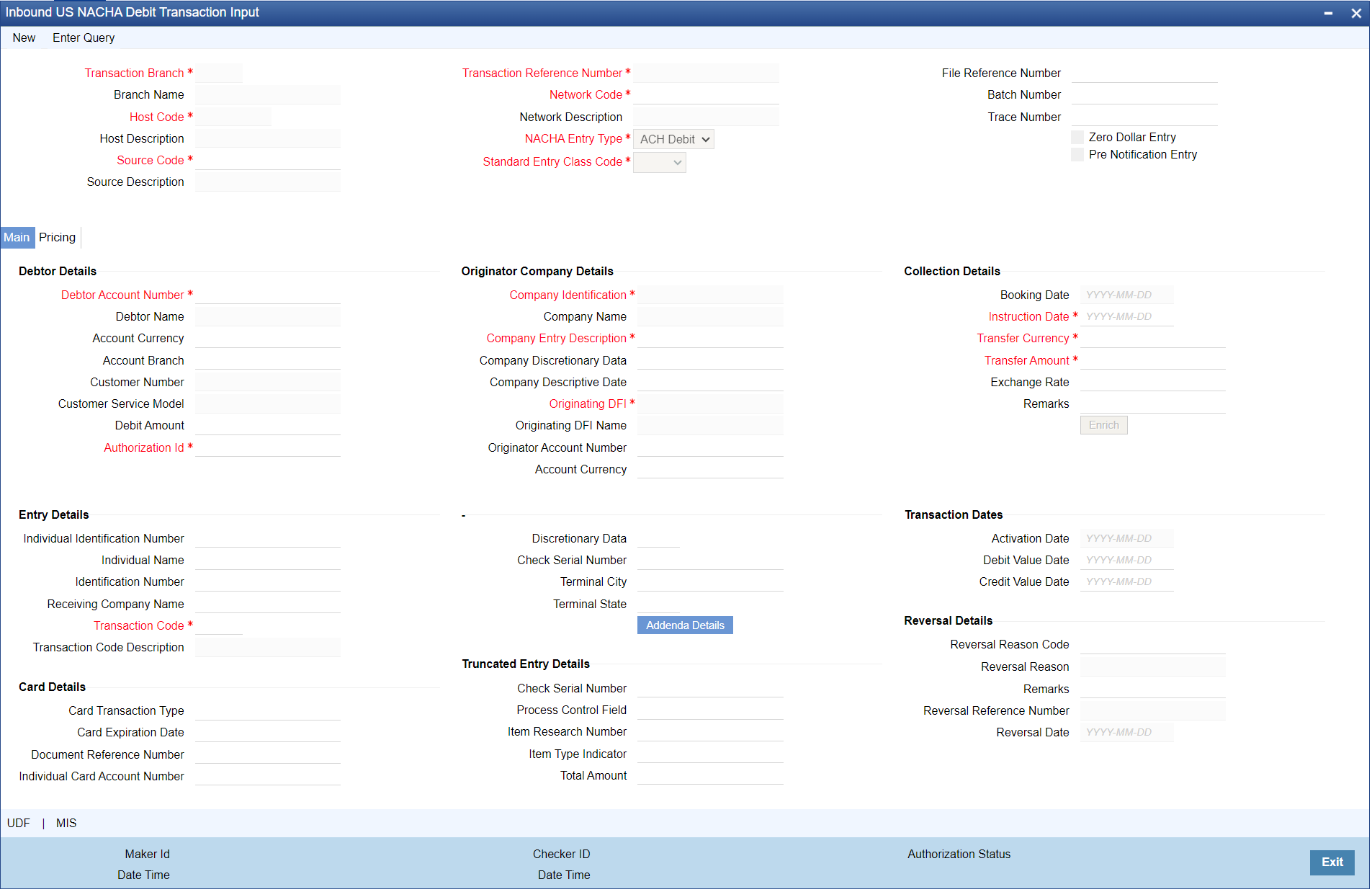Screen dimensions: 1372x892
Task: Click the Credit Value Date field
Action: (x=1126, y=581)
